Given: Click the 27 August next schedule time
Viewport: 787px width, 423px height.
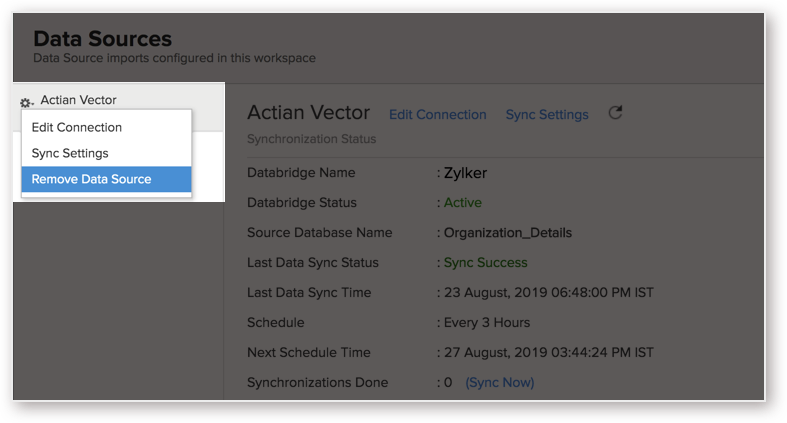Looking at the screenshot, I should (x=549, y=352).
